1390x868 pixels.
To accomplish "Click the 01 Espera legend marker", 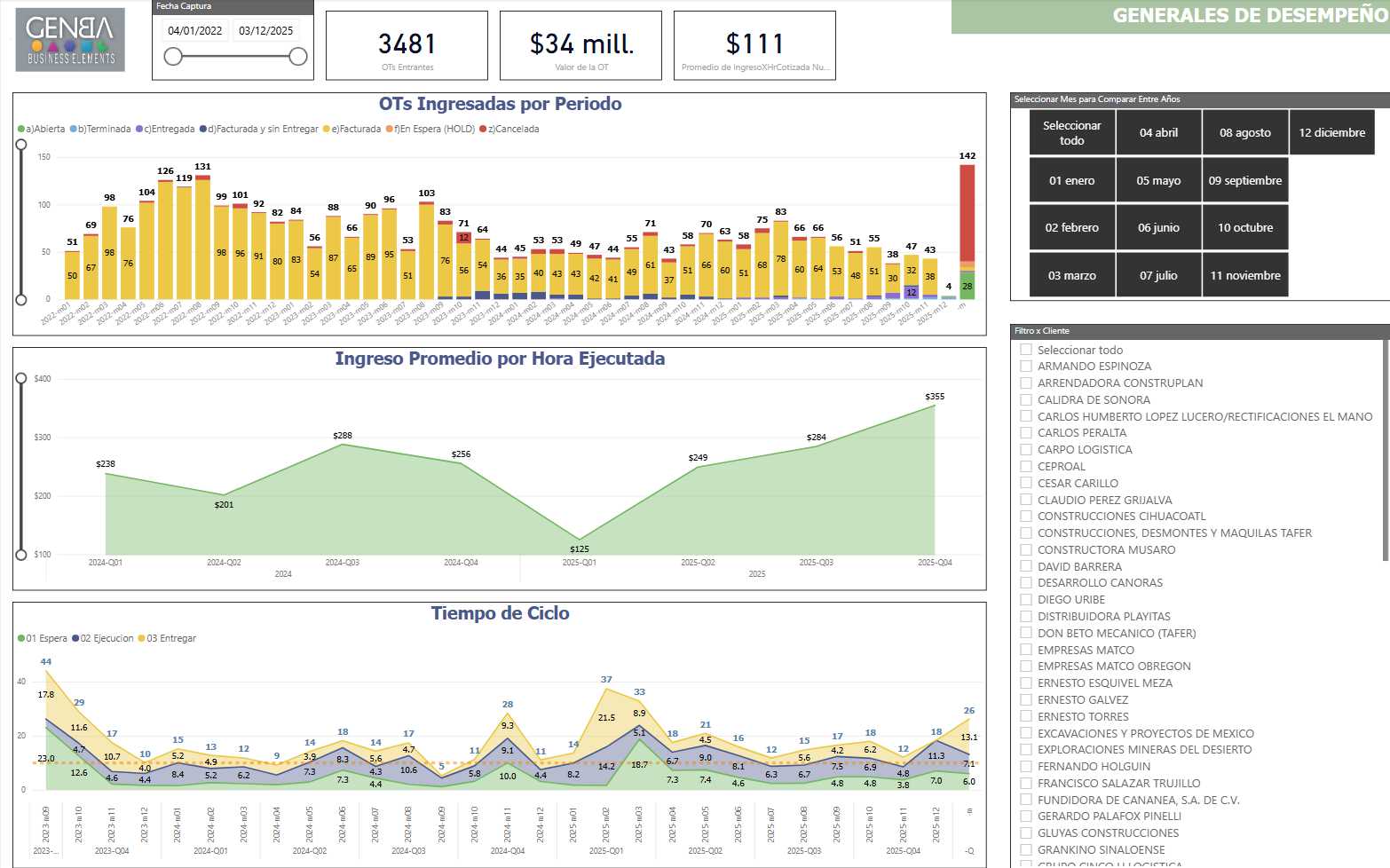I will (21, 639).
